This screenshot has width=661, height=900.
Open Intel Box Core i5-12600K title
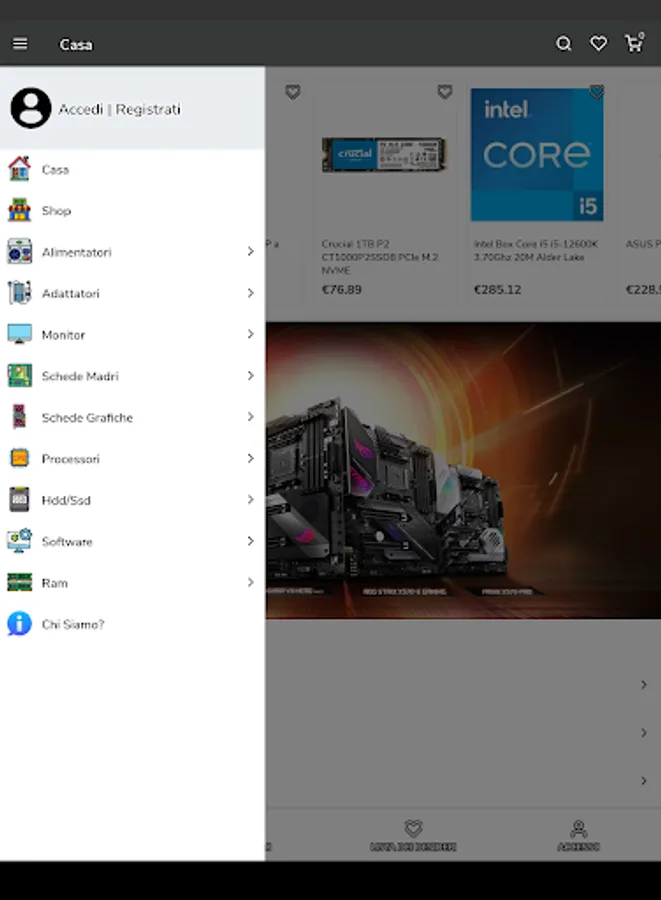[536, 250]
